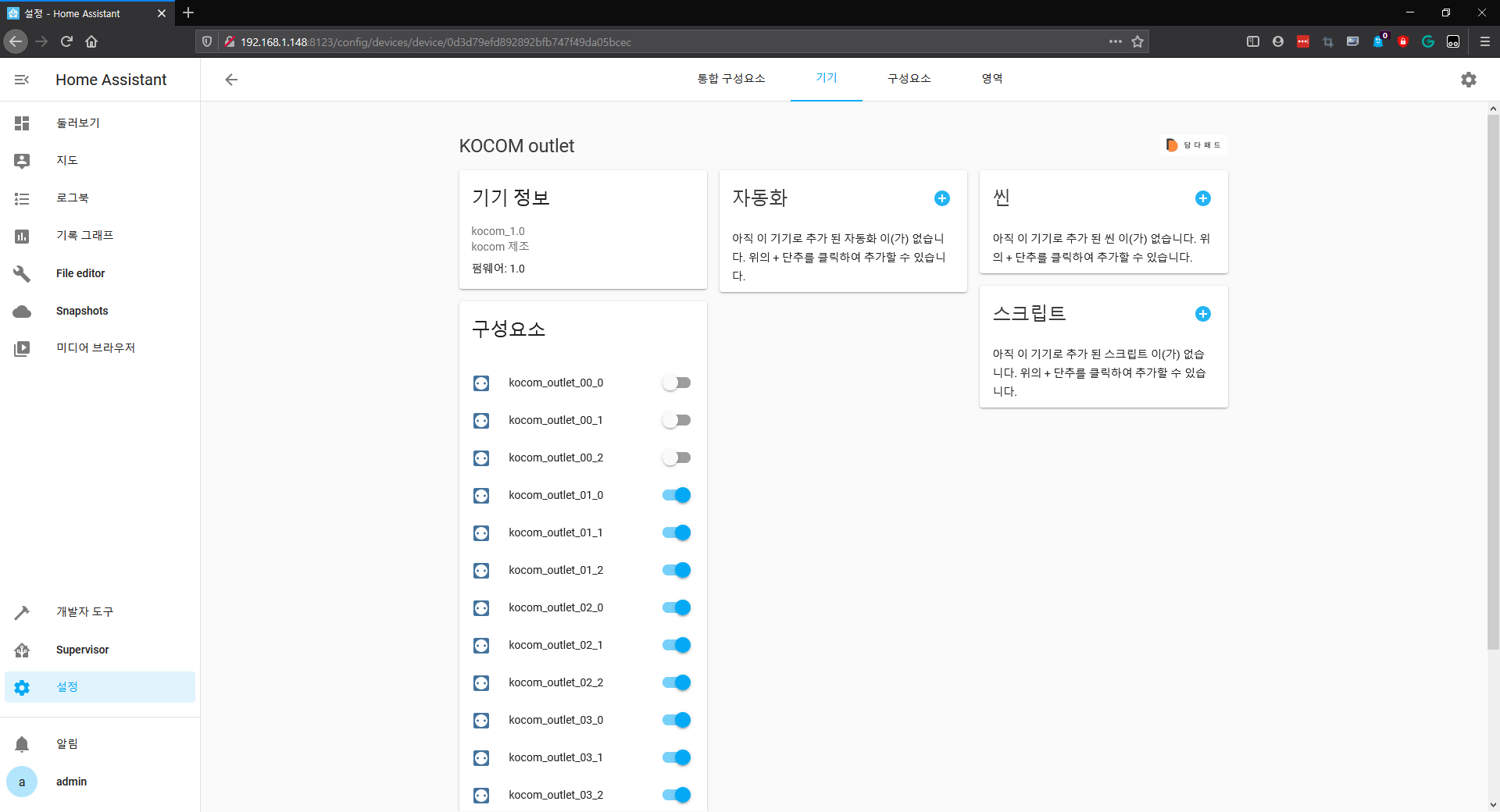1500x812 pixels.
Task: Open the browser account profile icon
Action: tap(1278, 41)
